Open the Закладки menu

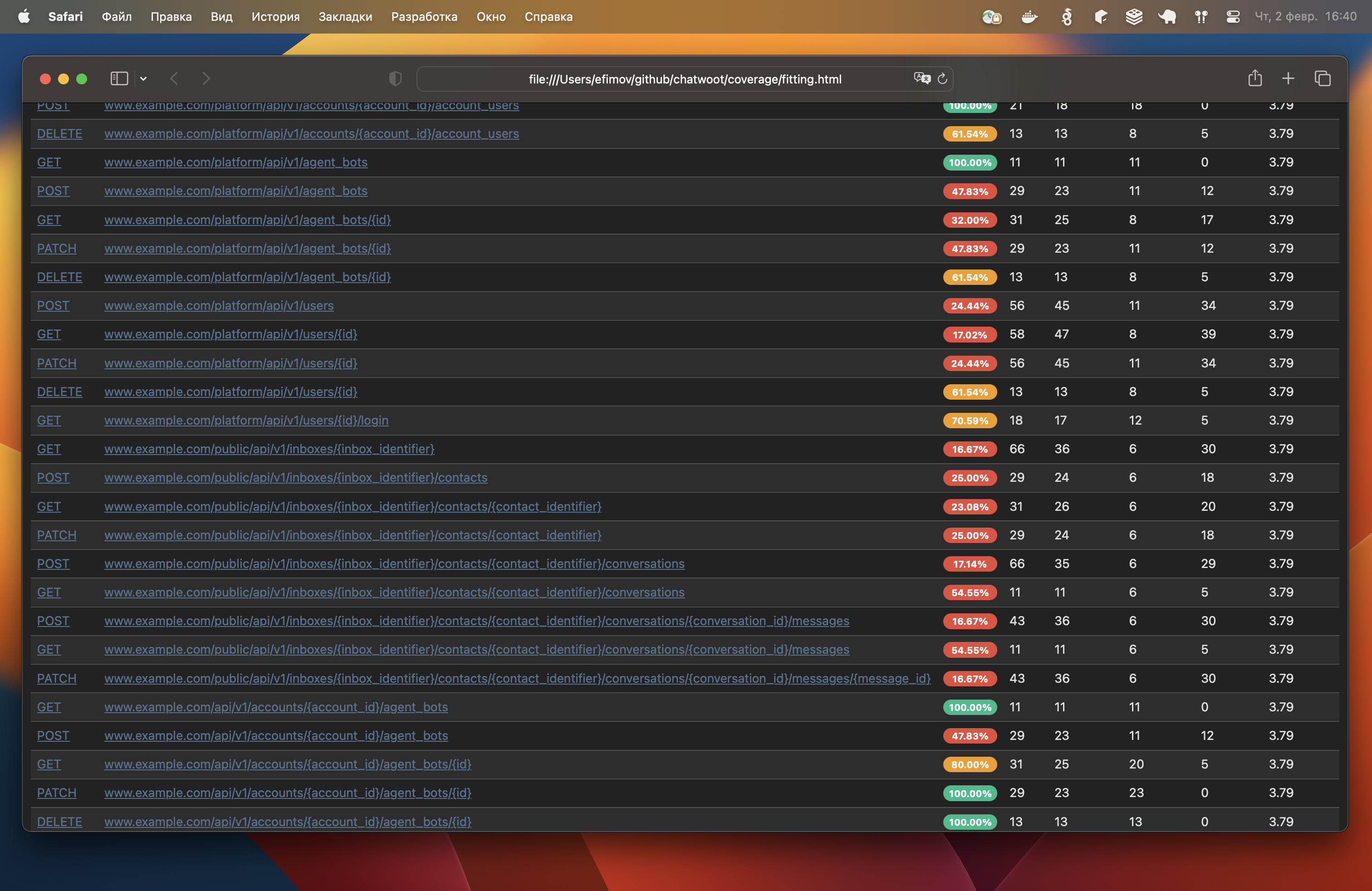tap(345, 17)
